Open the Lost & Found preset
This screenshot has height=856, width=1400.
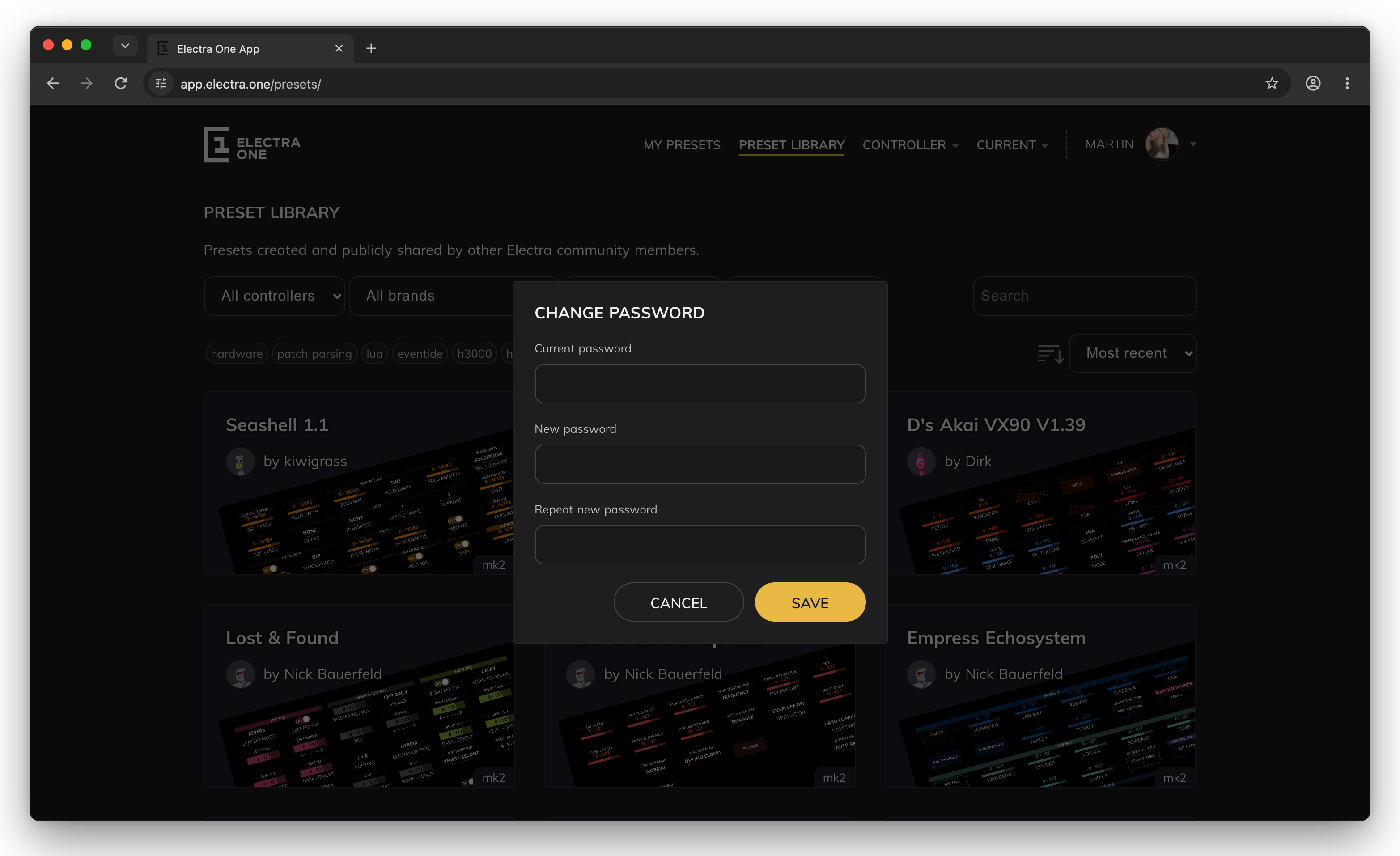click(282, 638)
